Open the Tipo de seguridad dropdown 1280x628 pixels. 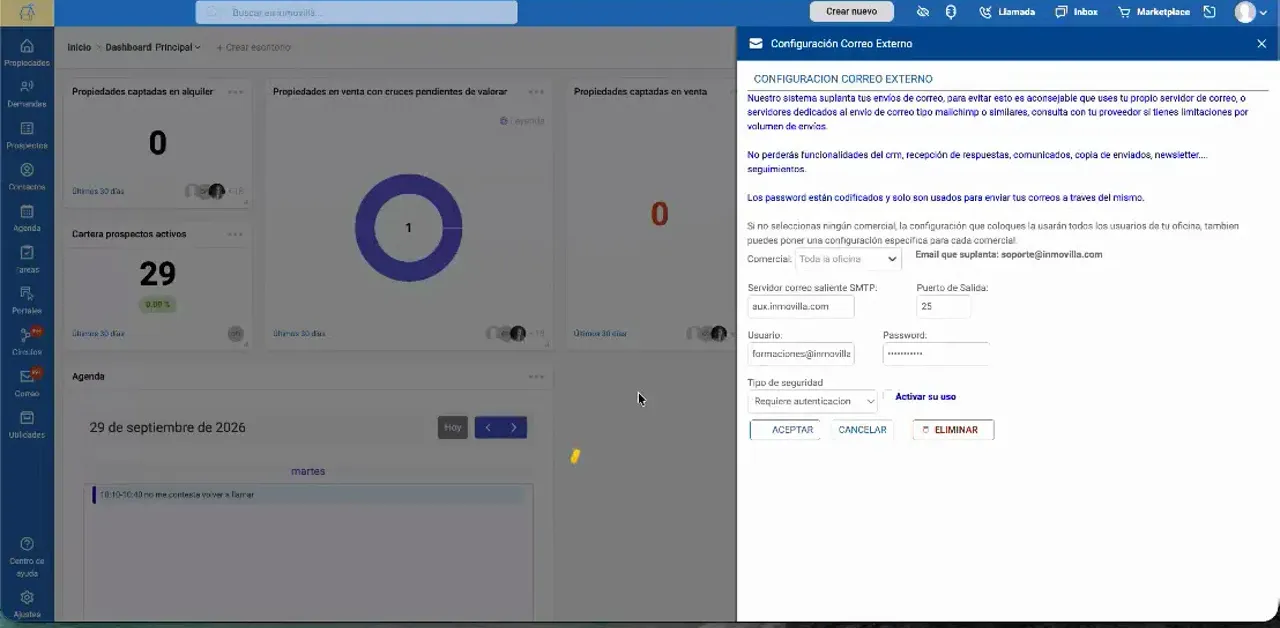click(x=812, y=401)
